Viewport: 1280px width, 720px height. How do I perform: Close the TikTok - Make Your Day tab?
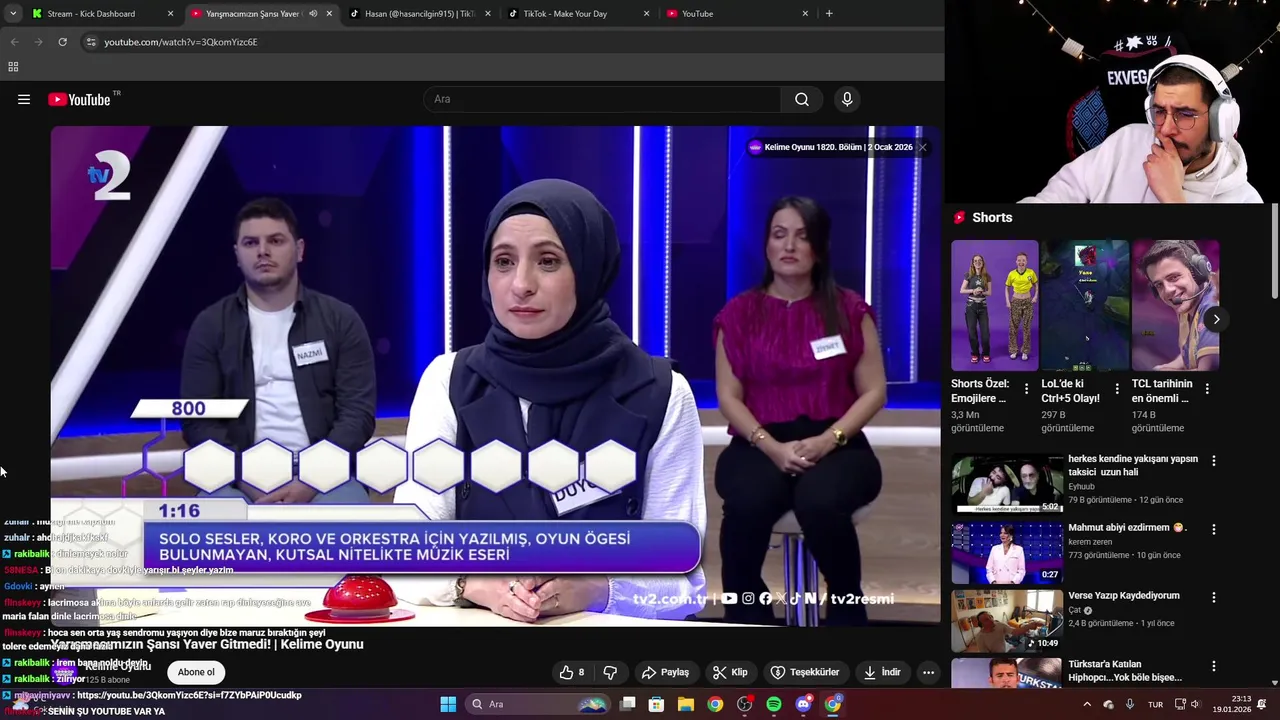646,14
